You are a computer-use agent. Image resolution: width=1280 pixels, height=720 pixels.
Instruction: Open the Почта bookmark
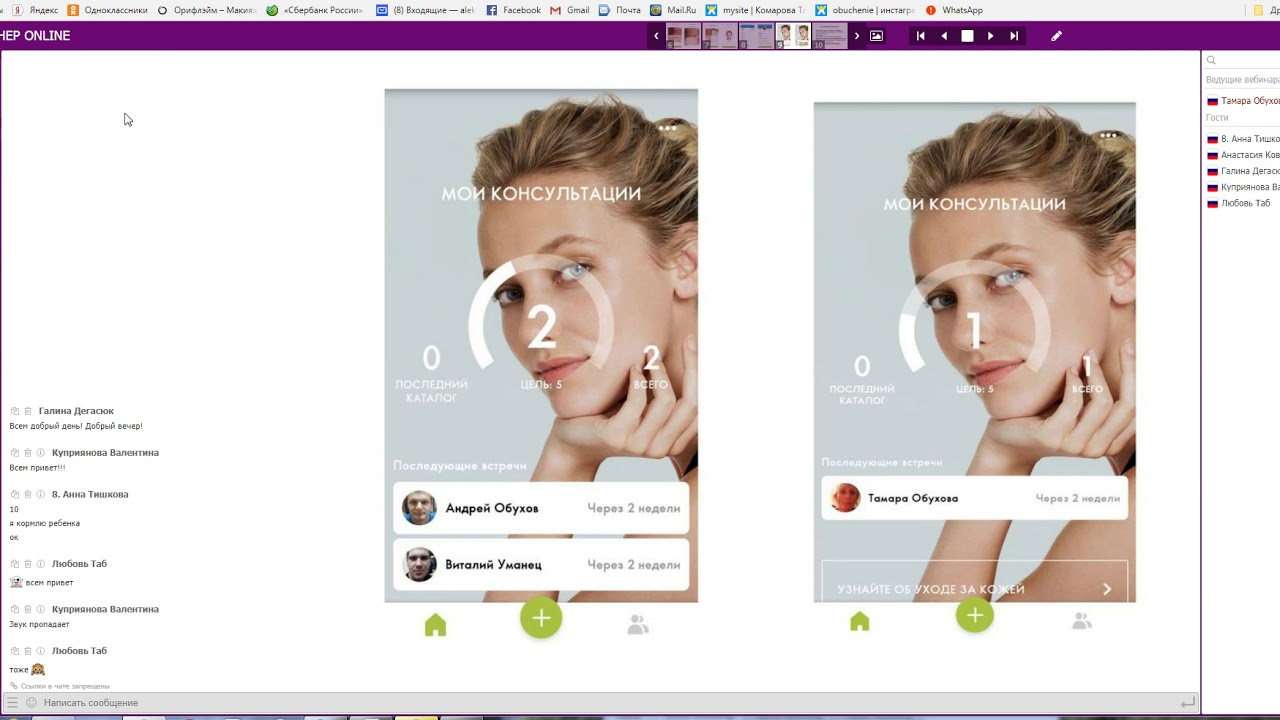pyautogui.click(x=621, y=10)
